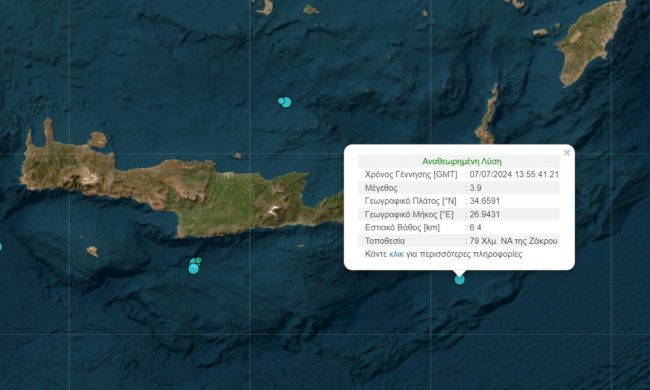Screen dimensions: 650x390
Task: Click the location text 79 Χλμ. ΝΑ της Ζάκρου
Action: point(513,241)
